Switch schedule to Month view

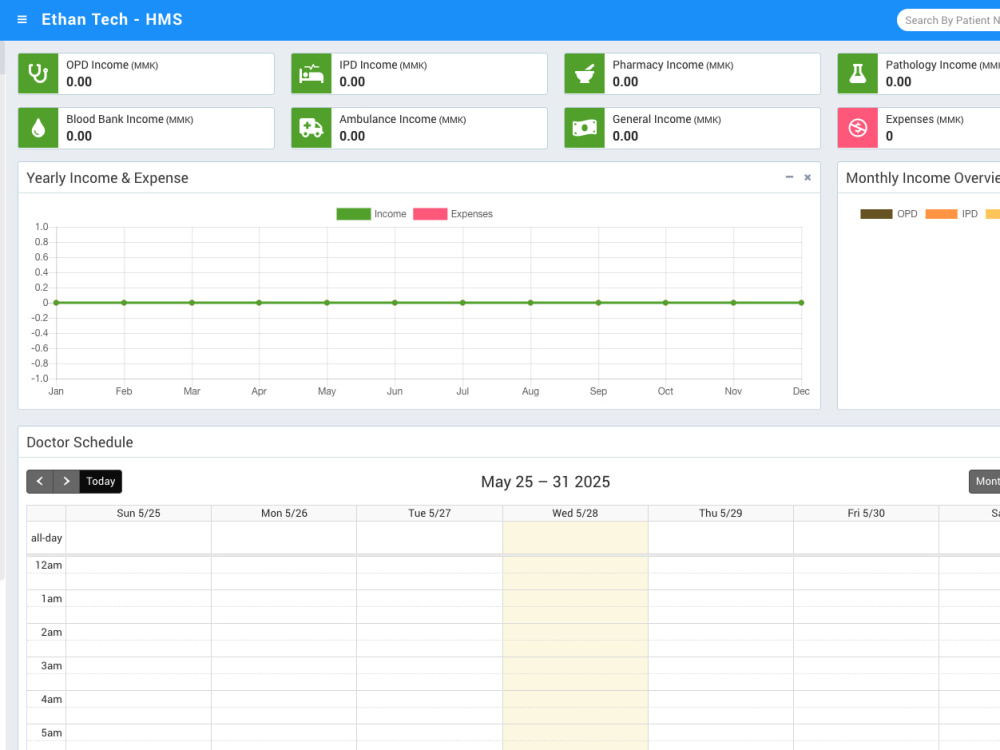985,482
